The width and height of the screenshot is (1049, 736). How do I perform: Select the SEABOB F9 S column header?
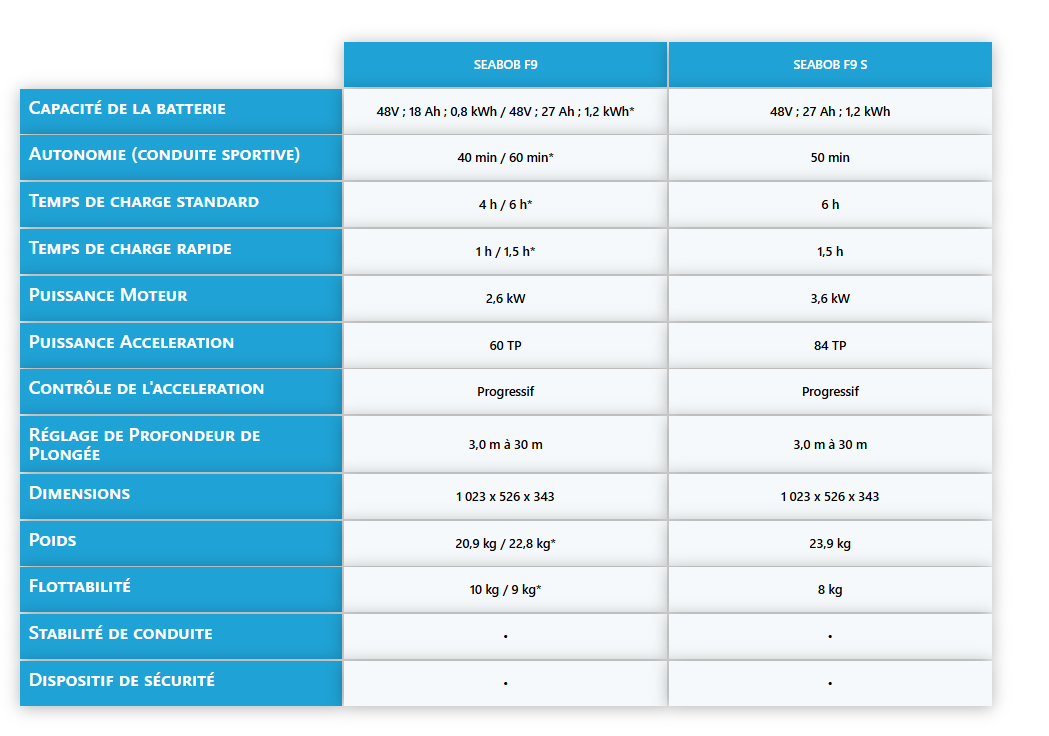(x=830, y=65)
